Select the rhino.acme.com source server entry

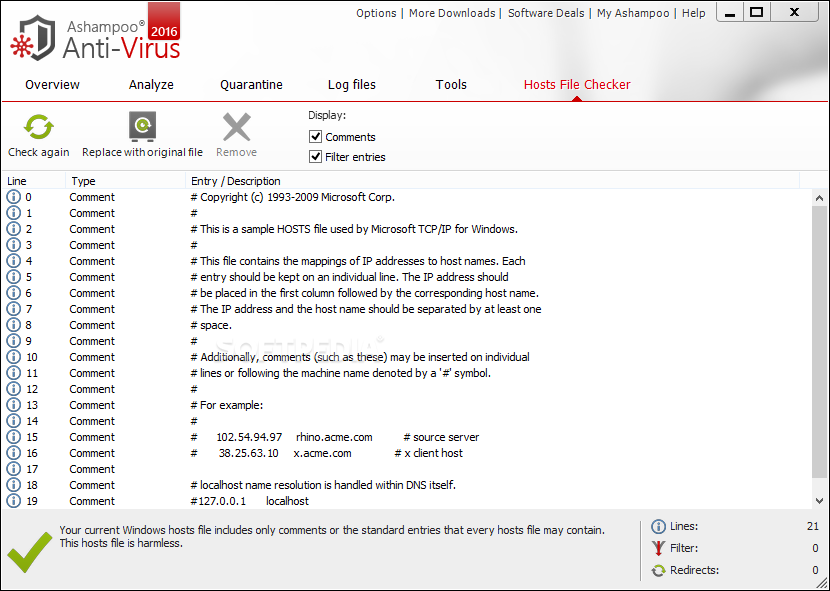click(x=335, y=437)
